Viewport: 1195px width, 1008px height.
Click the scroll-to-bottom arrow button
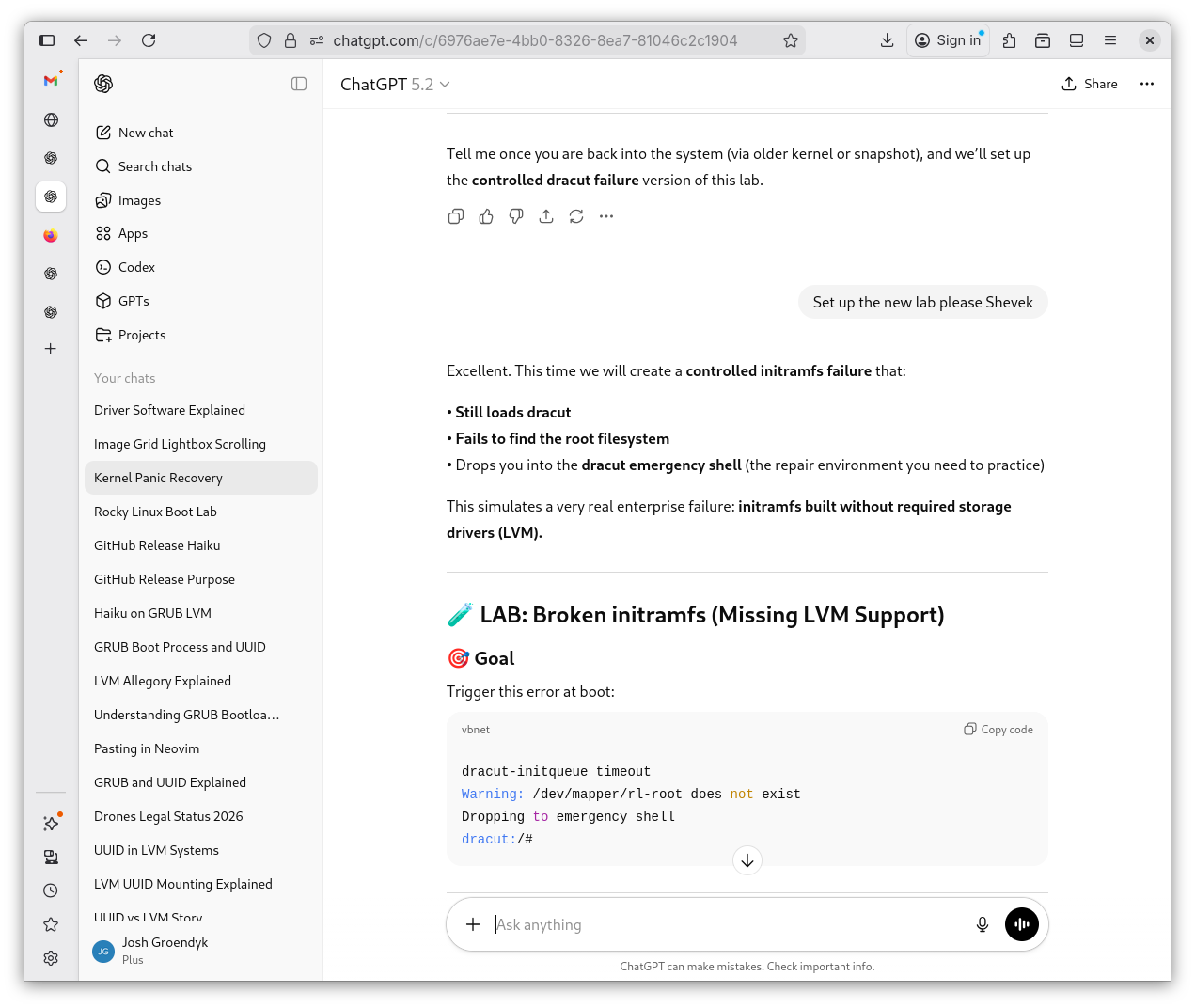[747, 860]
